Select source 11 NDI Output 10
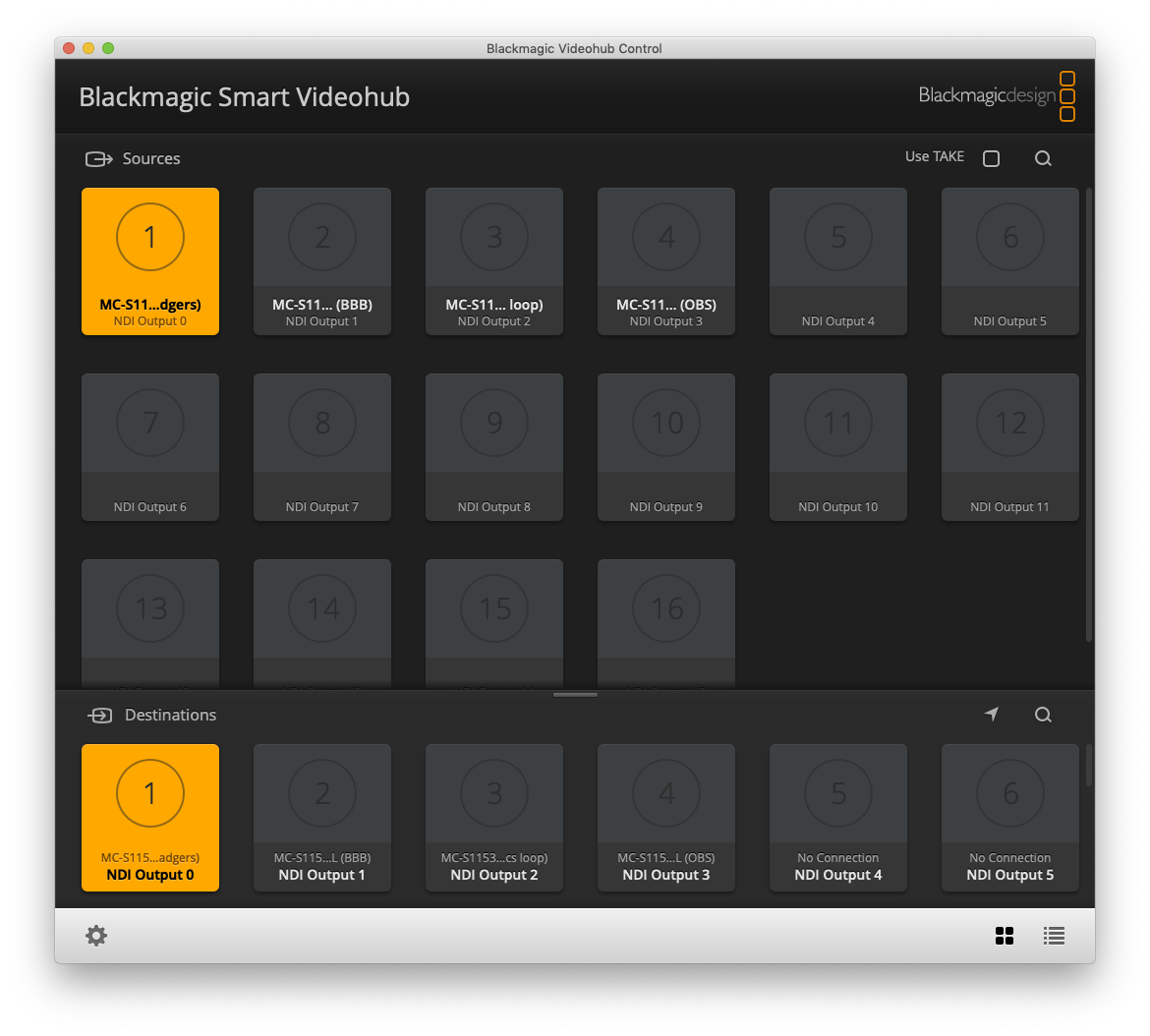The image size is (1150, 1036). coord(838,447)
